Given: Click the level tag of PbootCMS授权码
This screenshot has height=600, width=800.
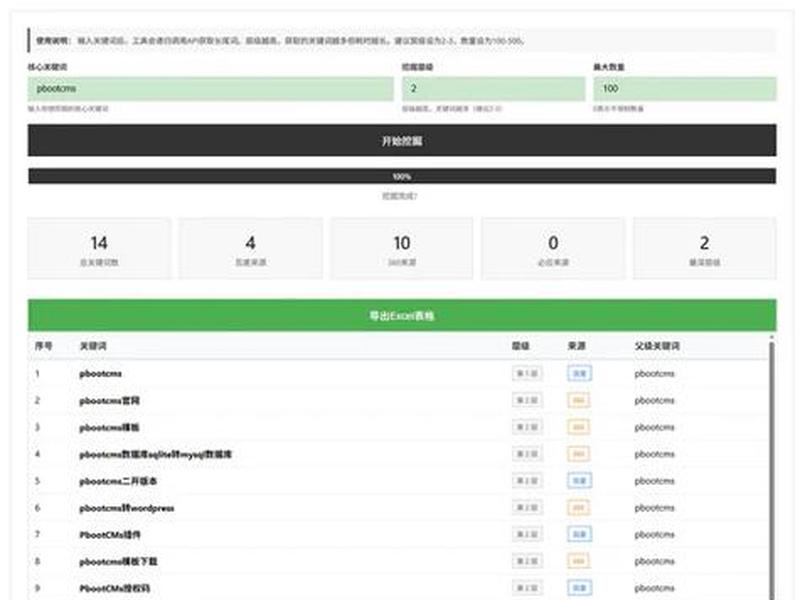Looking at the screenshot, I should pos(527,588).
